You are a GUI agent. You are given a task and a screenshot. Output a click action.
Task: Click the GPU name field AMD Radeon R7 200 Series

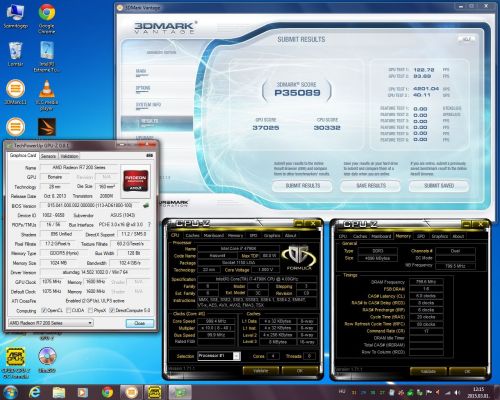(x=79, y=167)
